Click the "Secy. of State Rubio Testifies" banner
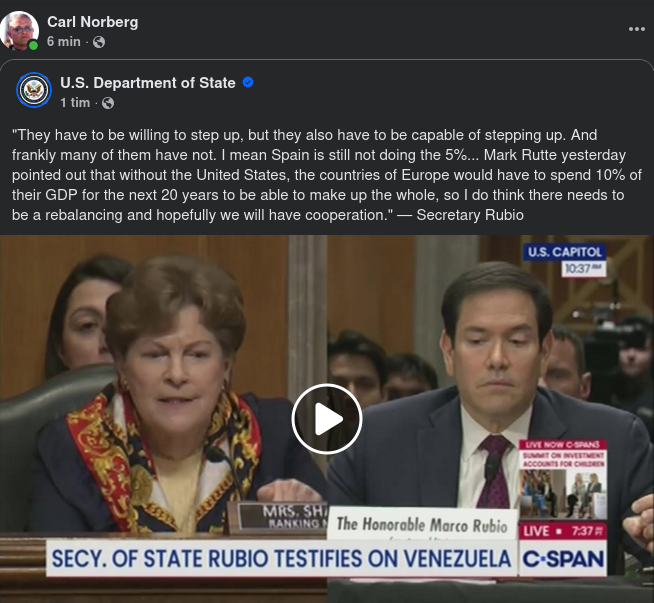The width and height of the screenshot is (654, 603). [281, 558]
